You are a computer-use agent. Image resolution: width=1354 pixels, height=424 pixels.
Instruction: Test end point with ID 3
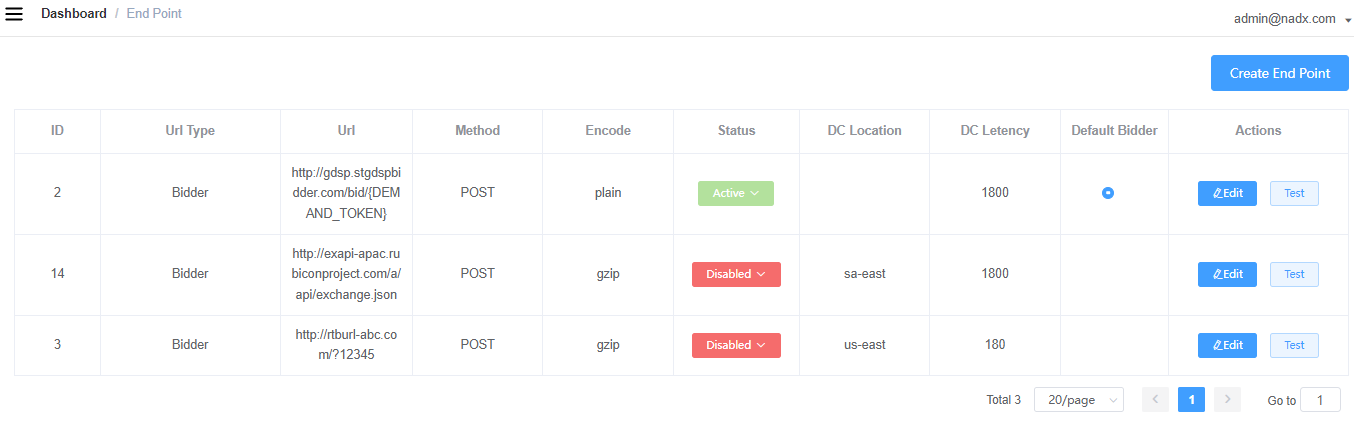(x=1294, y=345)
